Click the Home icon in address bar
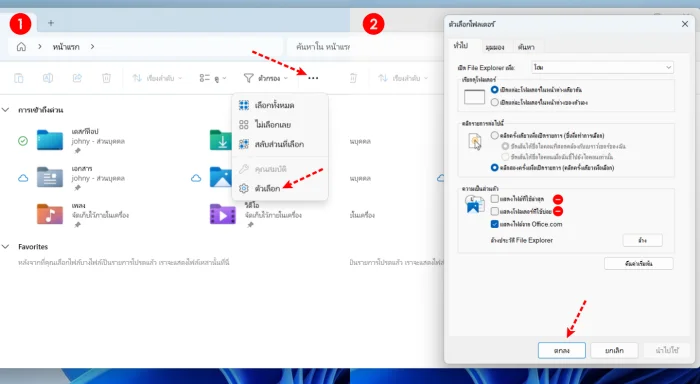 click(21, 46)
